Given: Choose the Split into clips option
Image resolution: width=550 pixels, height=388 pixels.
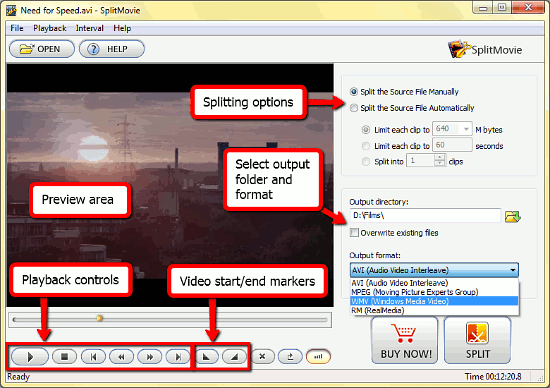Looking at the screenshot, I should tap(366, 161).
